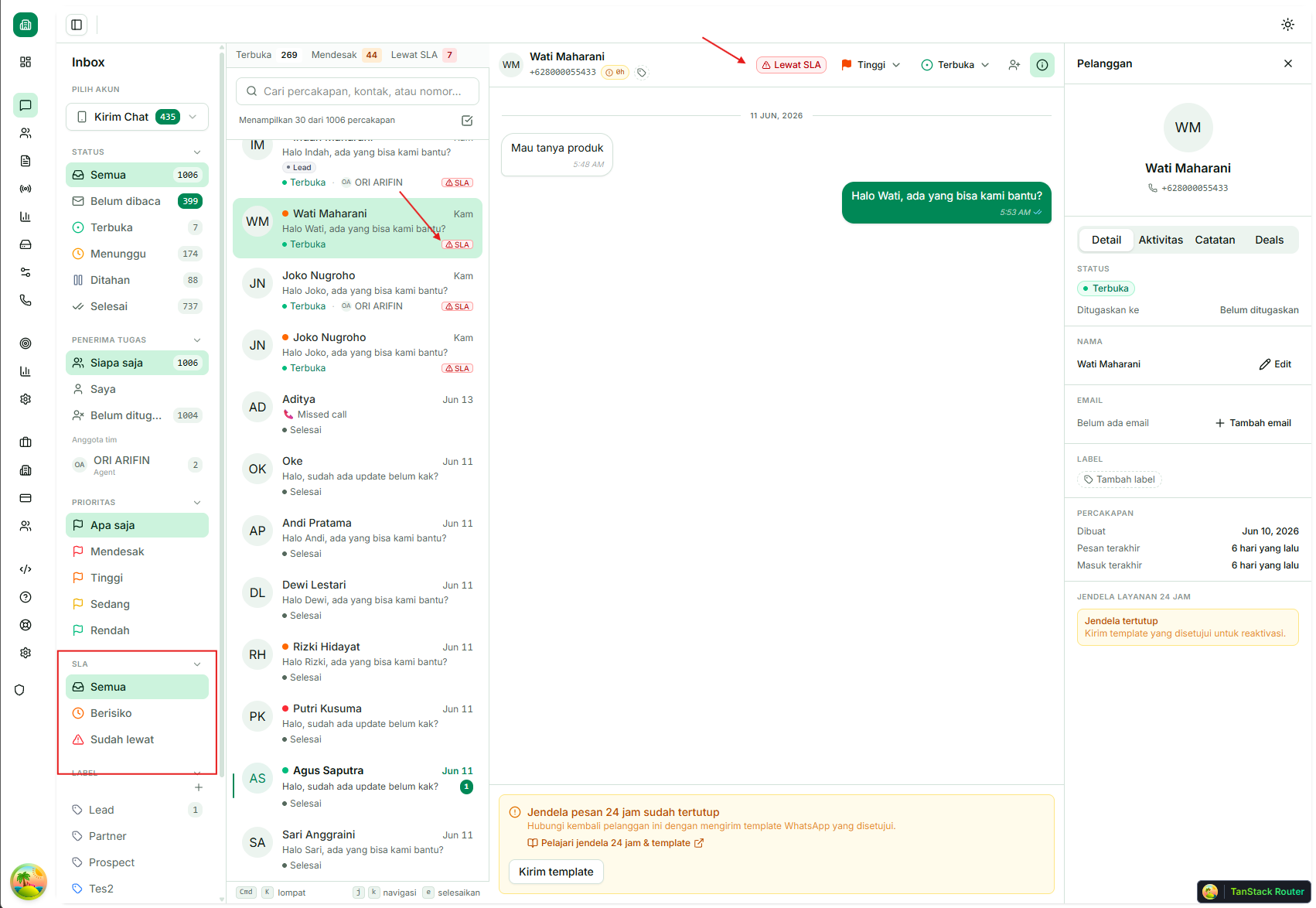Image resolution: width=1316 pixels, height=908 pixels.
Task: Filter assignee by Saya
Action: pos(138,389)
